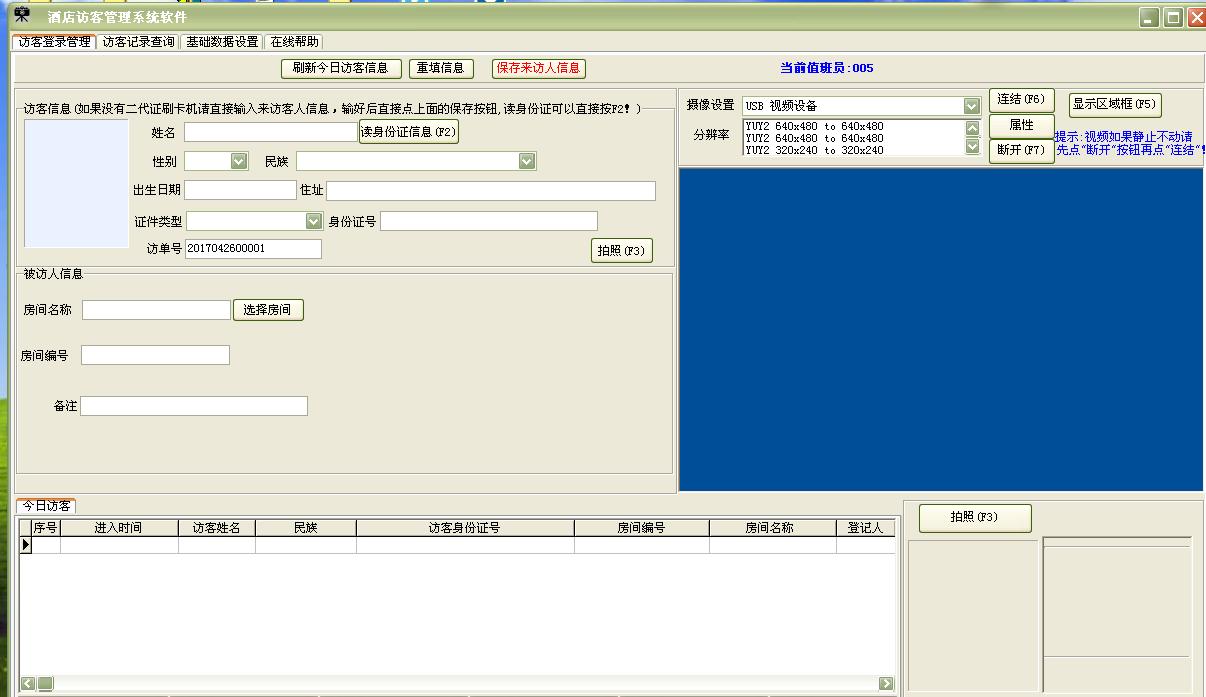Click 访客身份证号 column header
Image resolution: width=1206 pixels, height=697 pixels.
tap(465, 528)
